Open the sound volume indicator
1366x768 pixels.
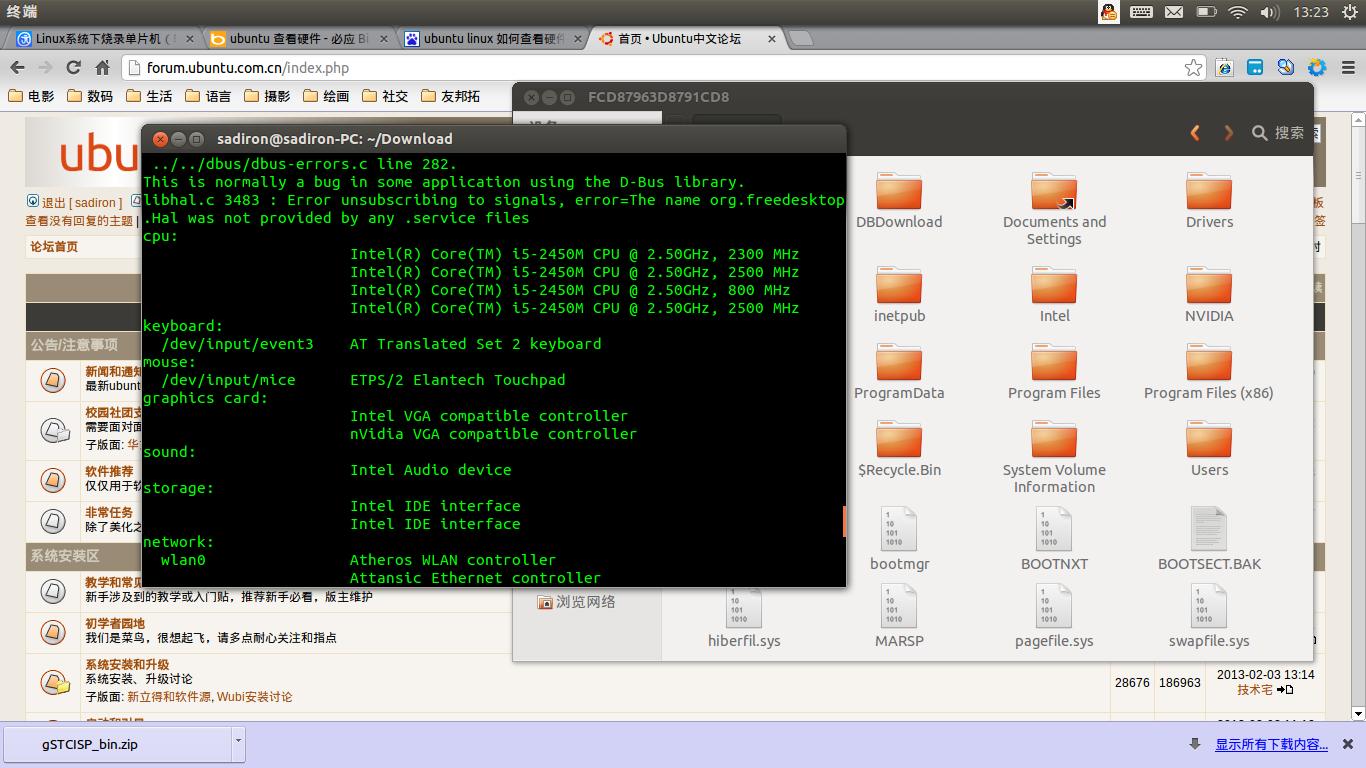tap(1270, 12)
